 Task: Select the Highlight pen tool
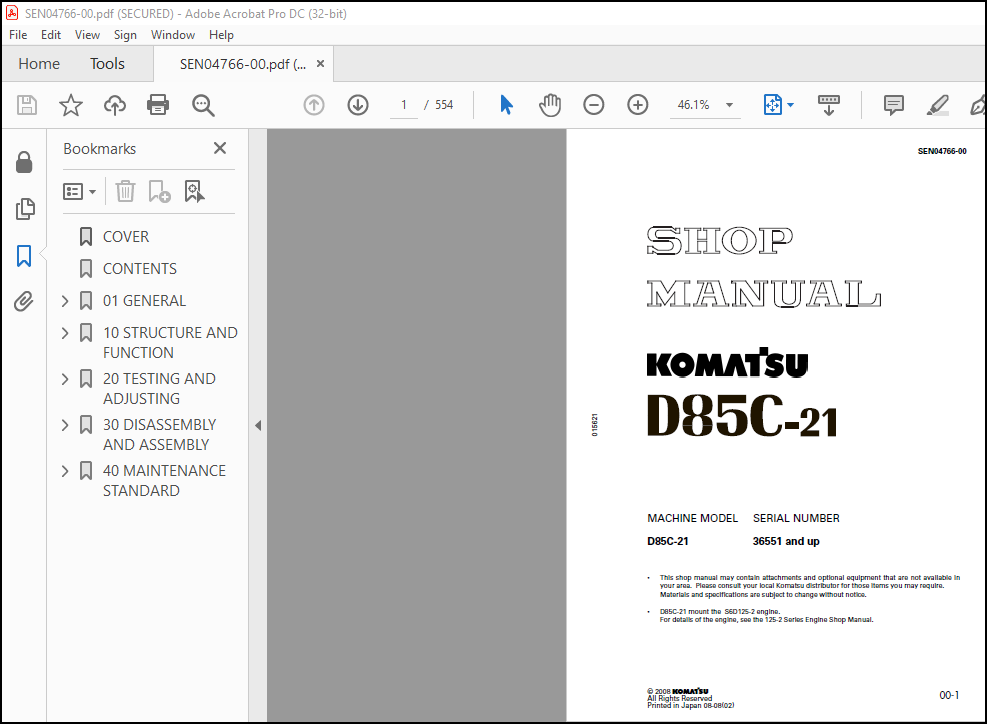coord(937,105)
